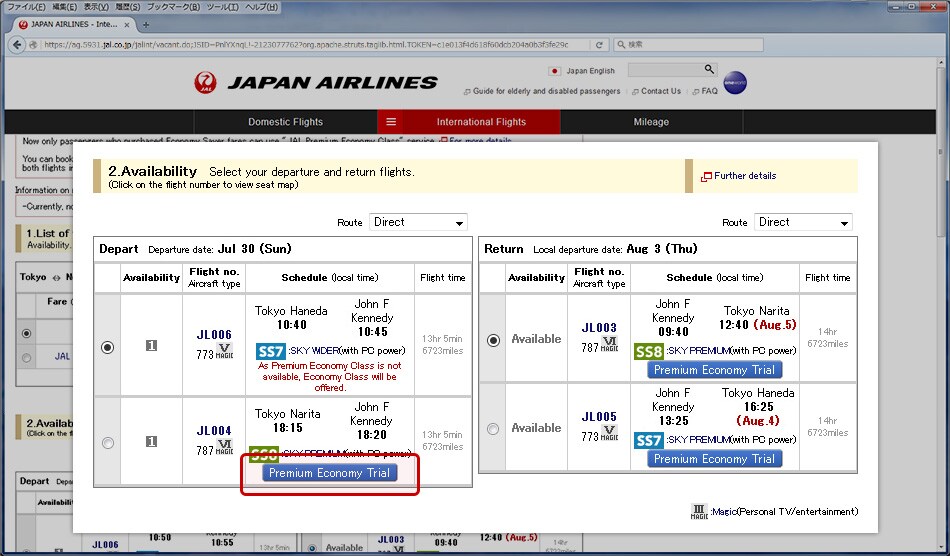Click the MAGIC VI icon under JL003
Screen dimensions: 950x556
coord(610,346)
